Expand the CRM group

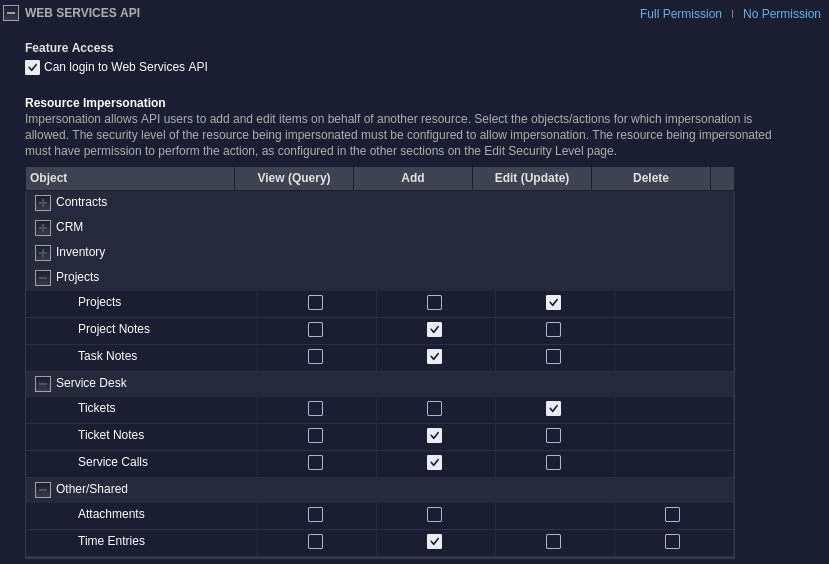[43, 228]
